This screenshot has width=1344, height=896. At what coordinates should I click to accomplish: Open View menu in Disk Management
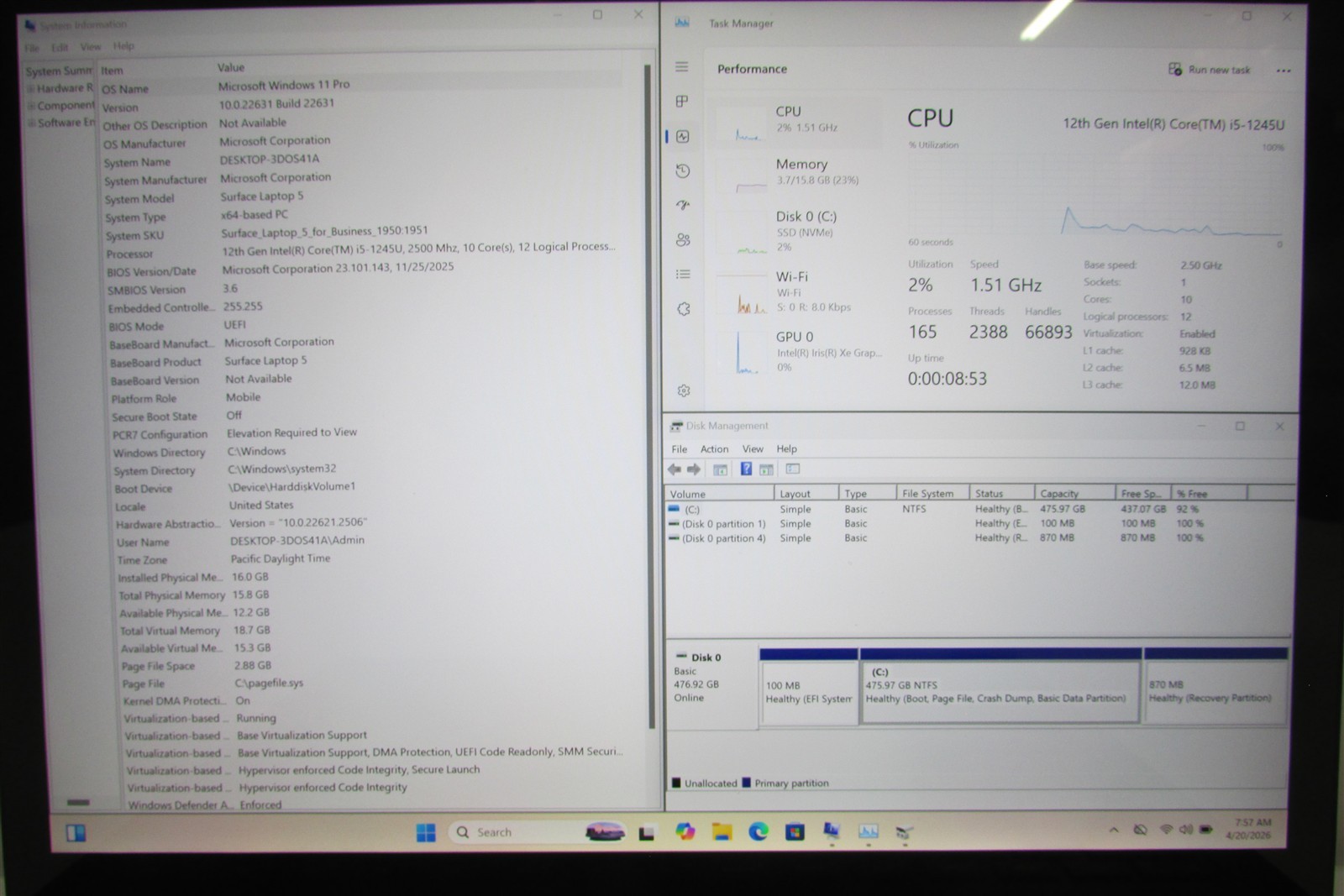click(753, 449)
